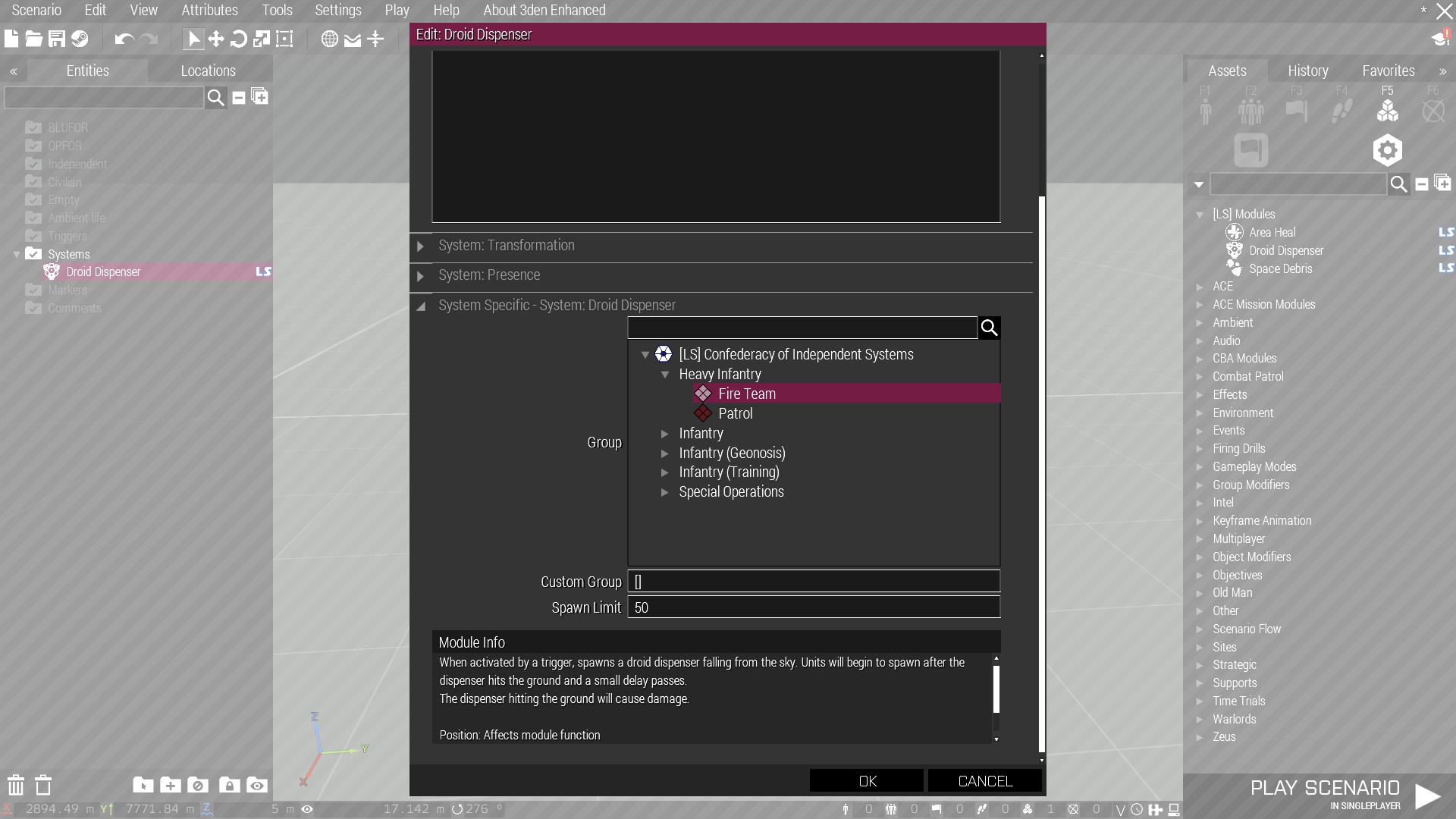The height and width of the screenshot is (819, 1456).
Task: Switch to the History tab
Action: 1308,71
